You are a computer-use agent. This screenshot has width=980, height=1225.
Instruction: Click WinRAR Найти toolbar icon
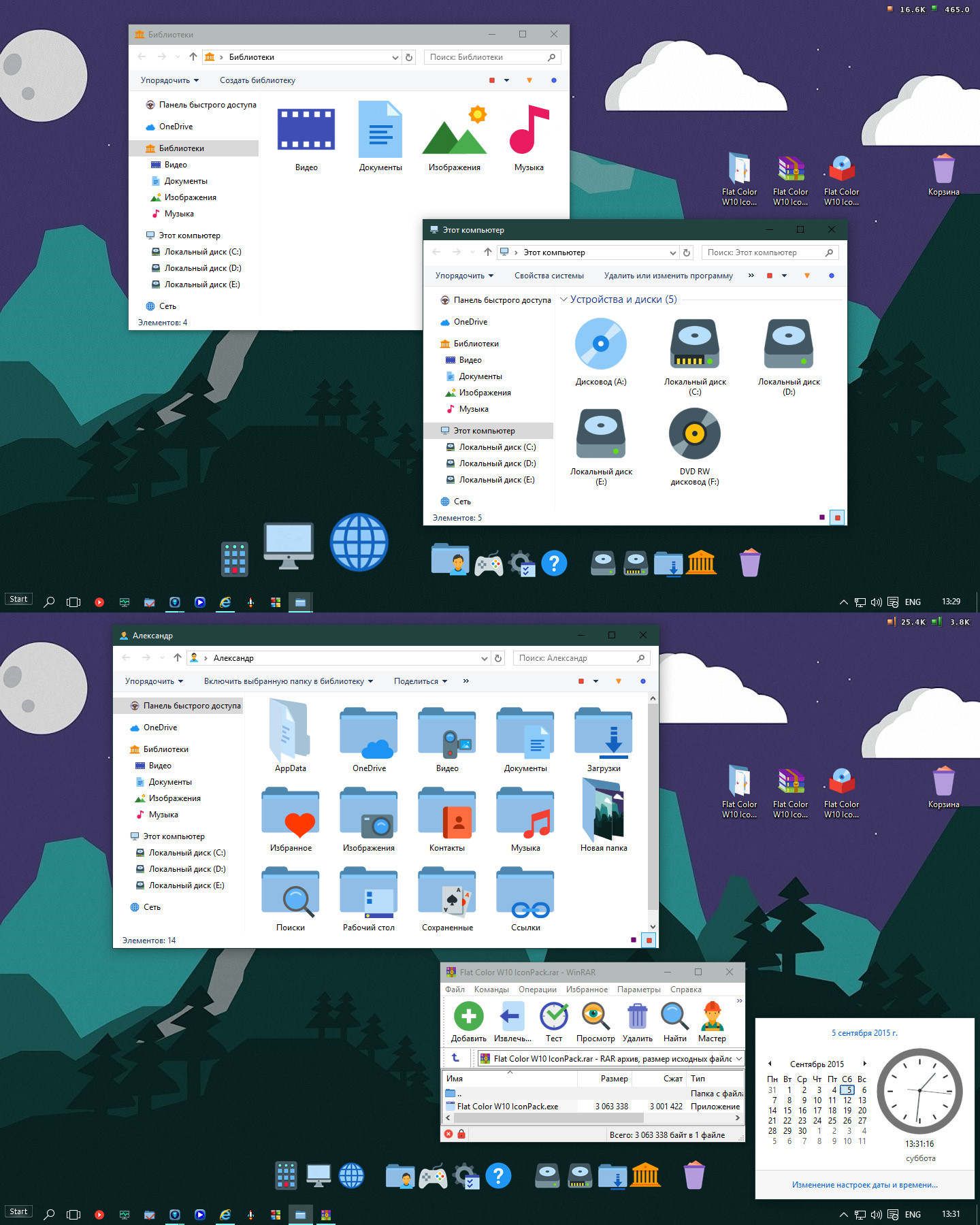pos(674,1016)
